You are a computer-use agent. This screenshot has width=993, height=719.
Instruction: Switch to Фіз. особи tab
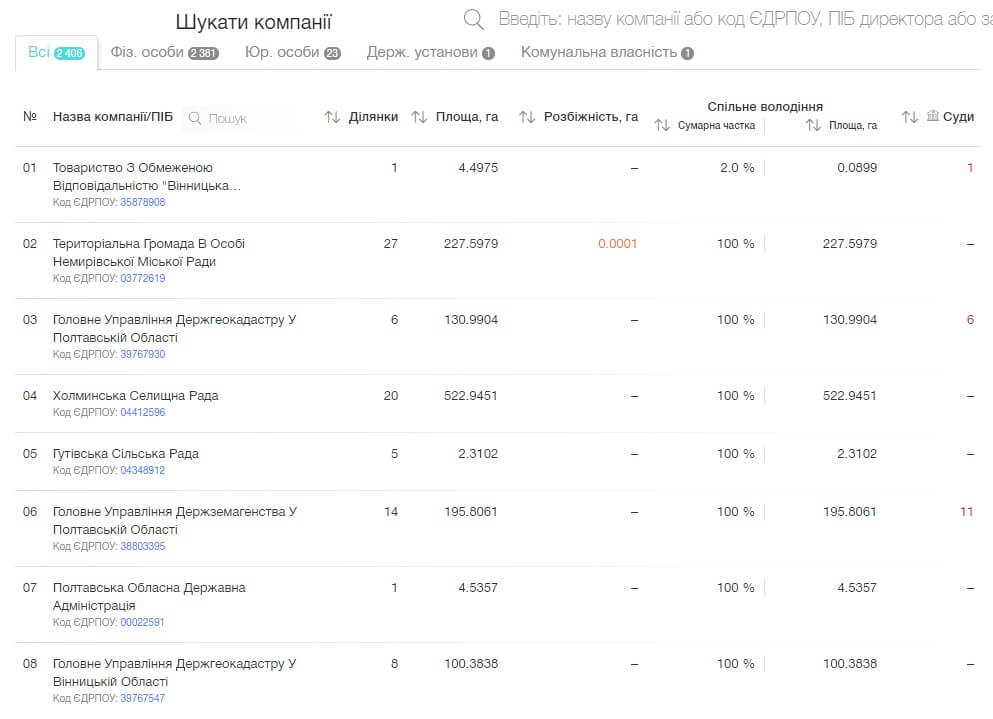pyautogui.click(x=164, y=53)
